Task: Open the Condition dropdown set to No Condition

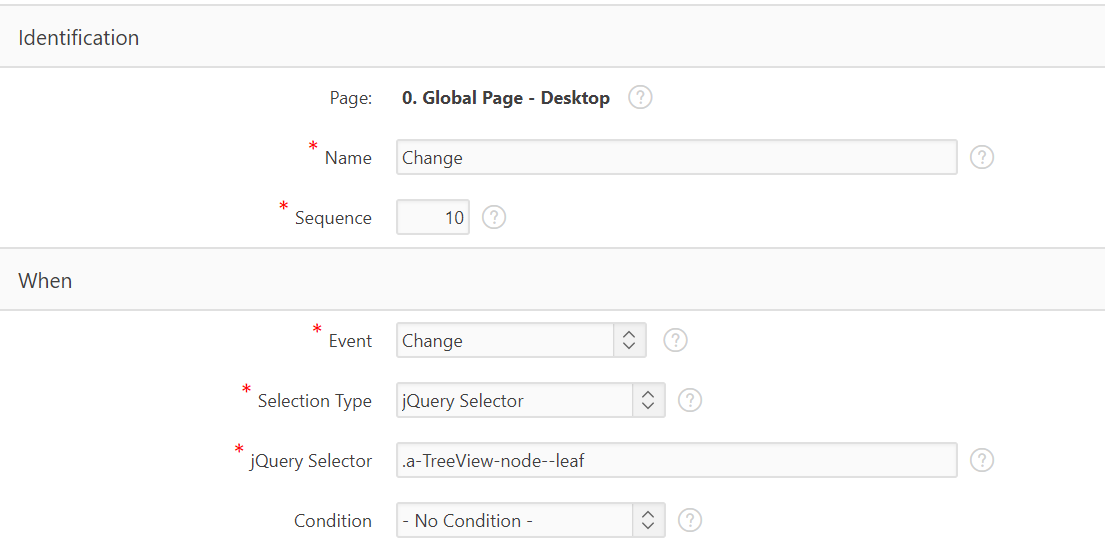Action: (x=531, y=521)
